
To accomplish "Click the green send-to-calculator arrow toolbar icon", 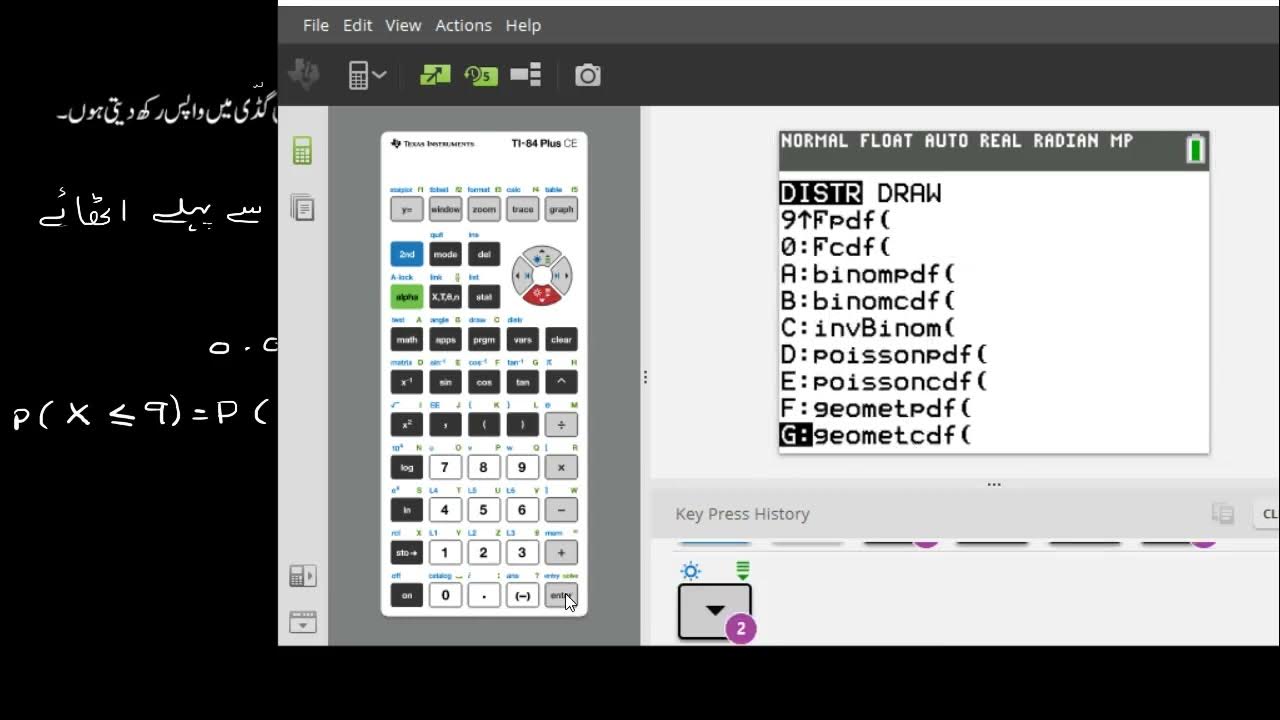I will coord(435,75).
